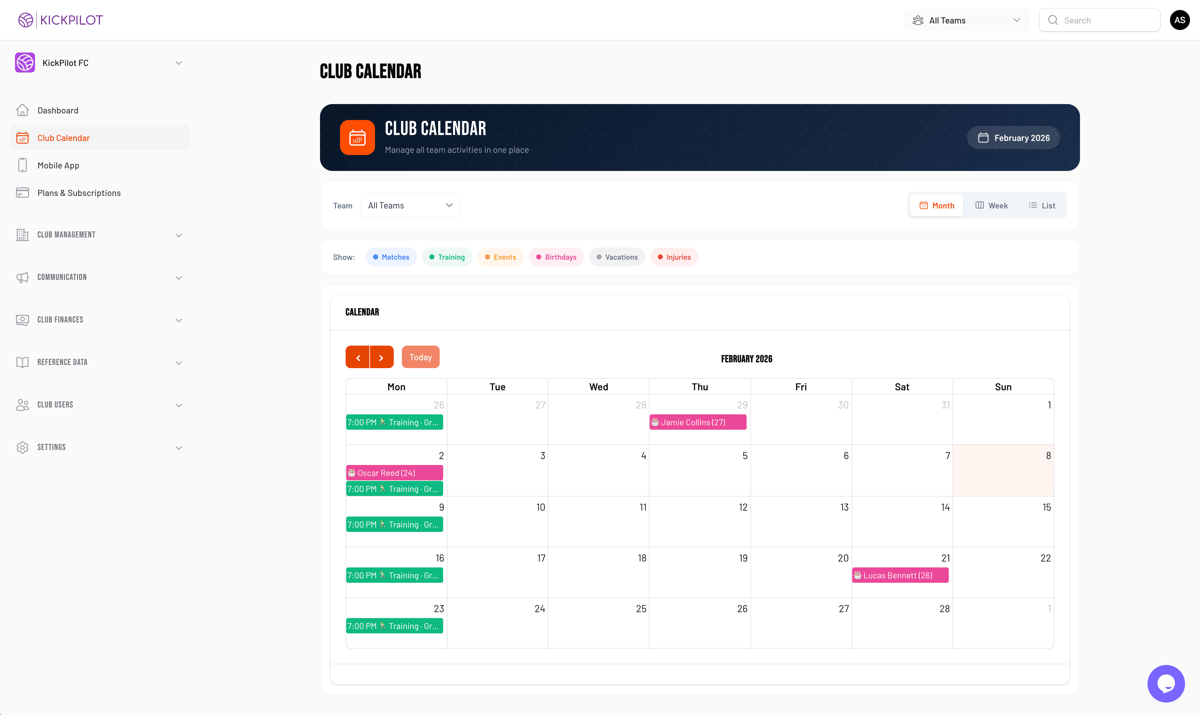
Task: Click inside the Search field
Action: click(1099, 19)
